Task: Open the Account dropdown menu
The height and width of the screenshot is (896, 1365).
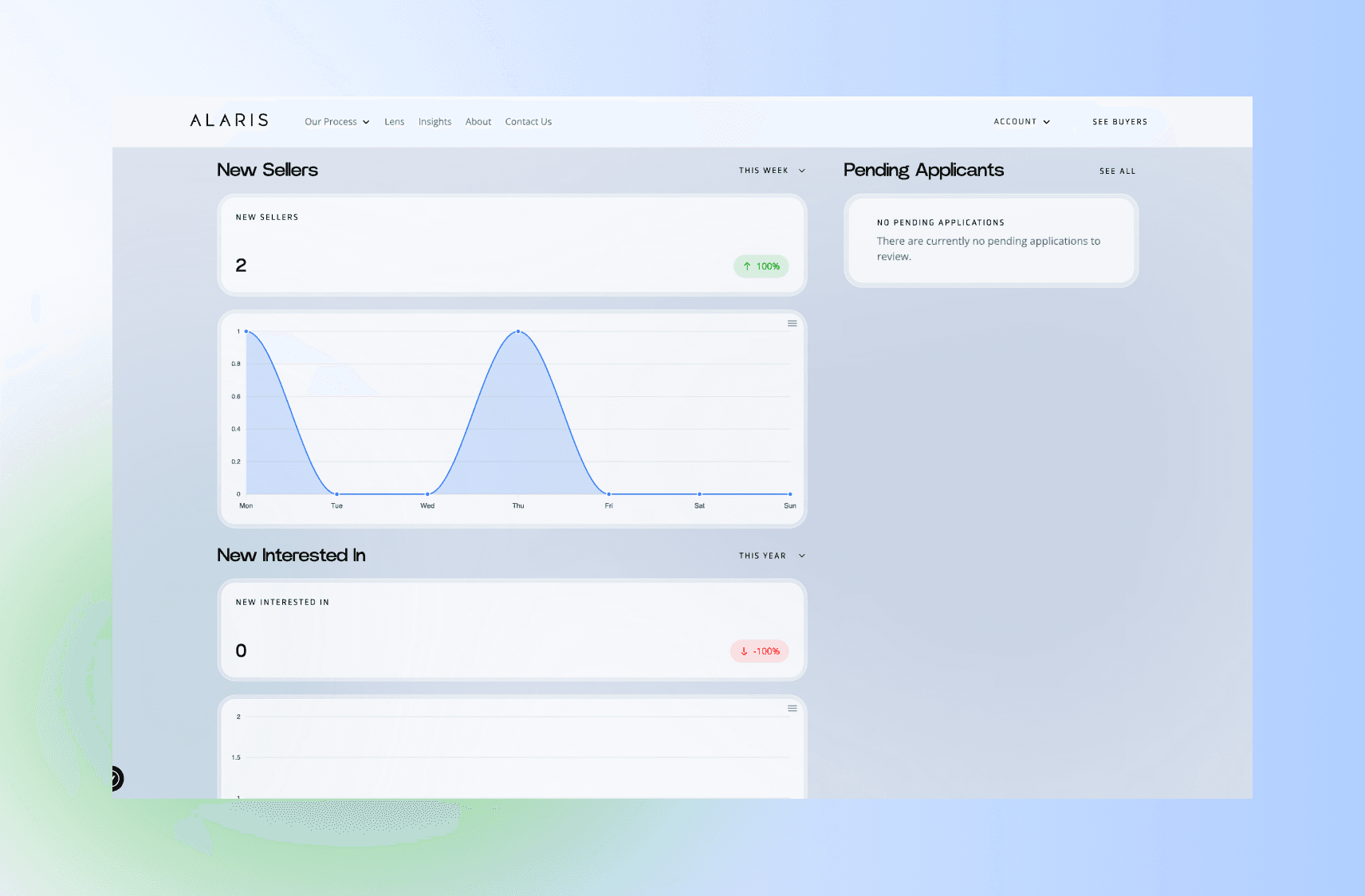Action: [1021, 122]
